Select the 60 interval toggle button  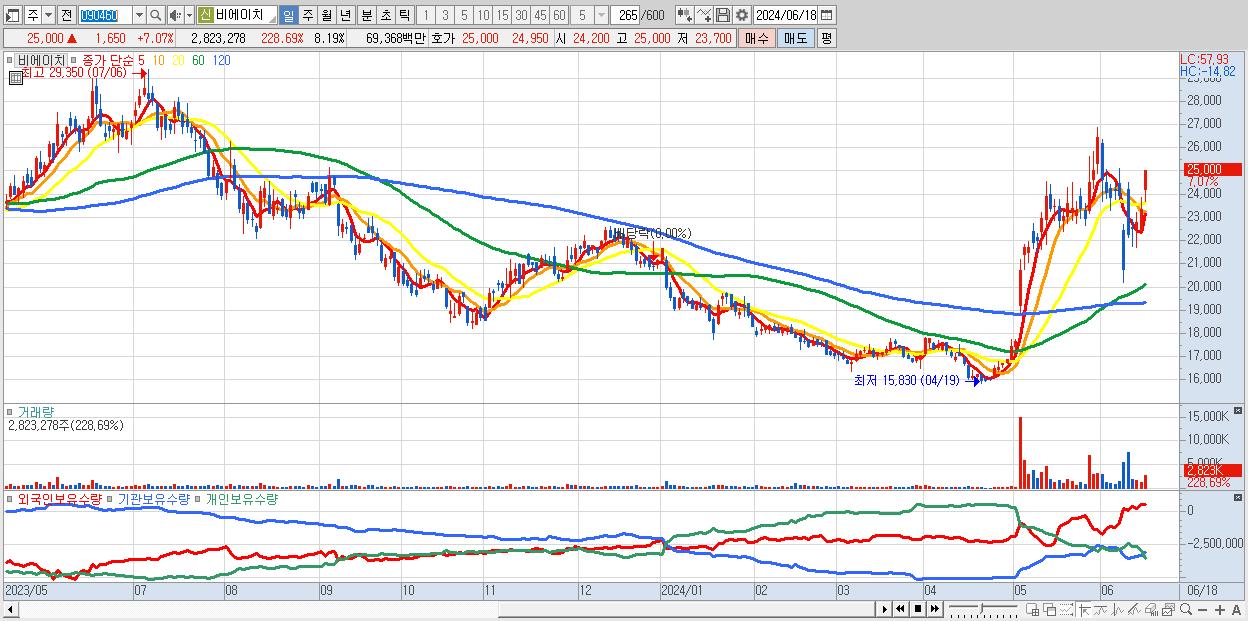[x=559, y=16]
